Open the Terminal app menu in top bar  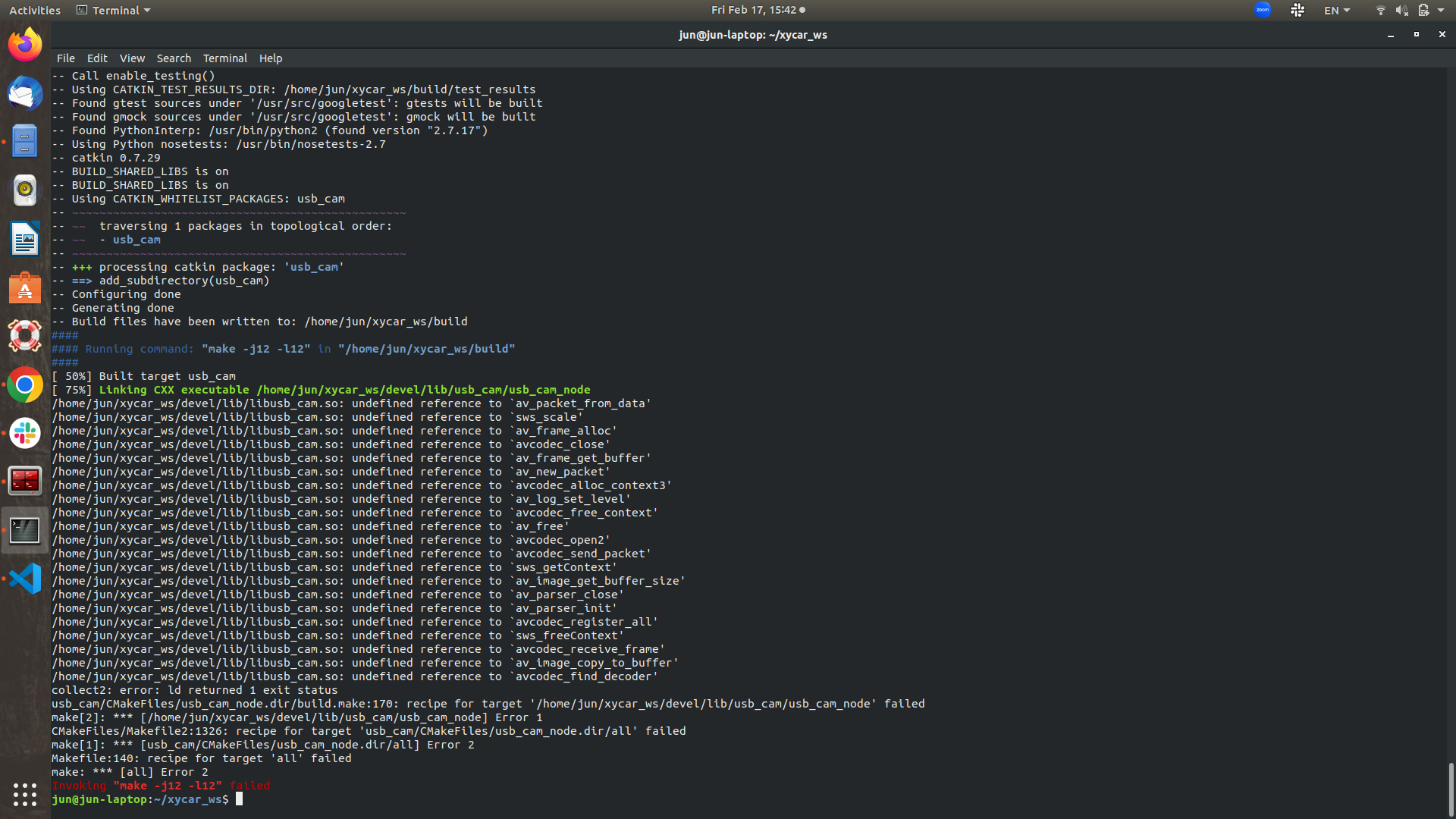(113, 10)
